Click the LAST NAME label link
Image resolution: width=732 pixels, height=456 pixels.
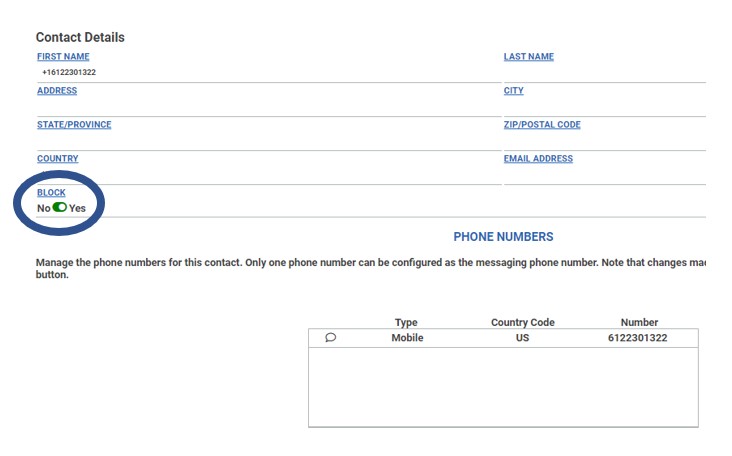coord(528,57)
